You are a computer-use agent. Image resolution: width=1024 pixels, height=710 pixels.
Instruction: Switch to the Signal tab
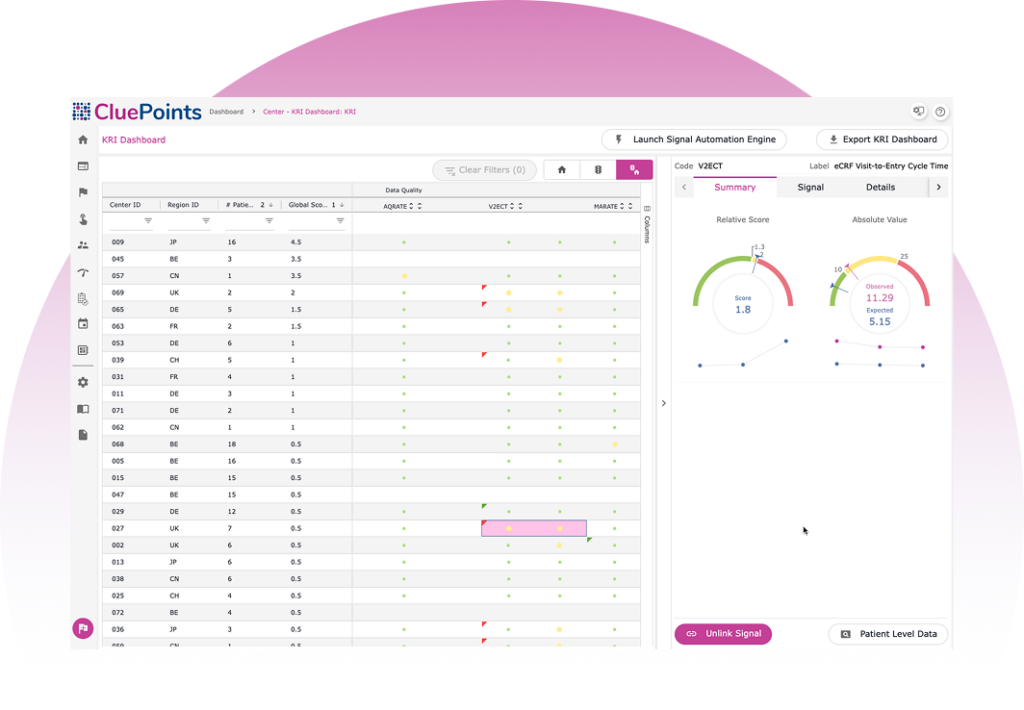tap(810, 187)
